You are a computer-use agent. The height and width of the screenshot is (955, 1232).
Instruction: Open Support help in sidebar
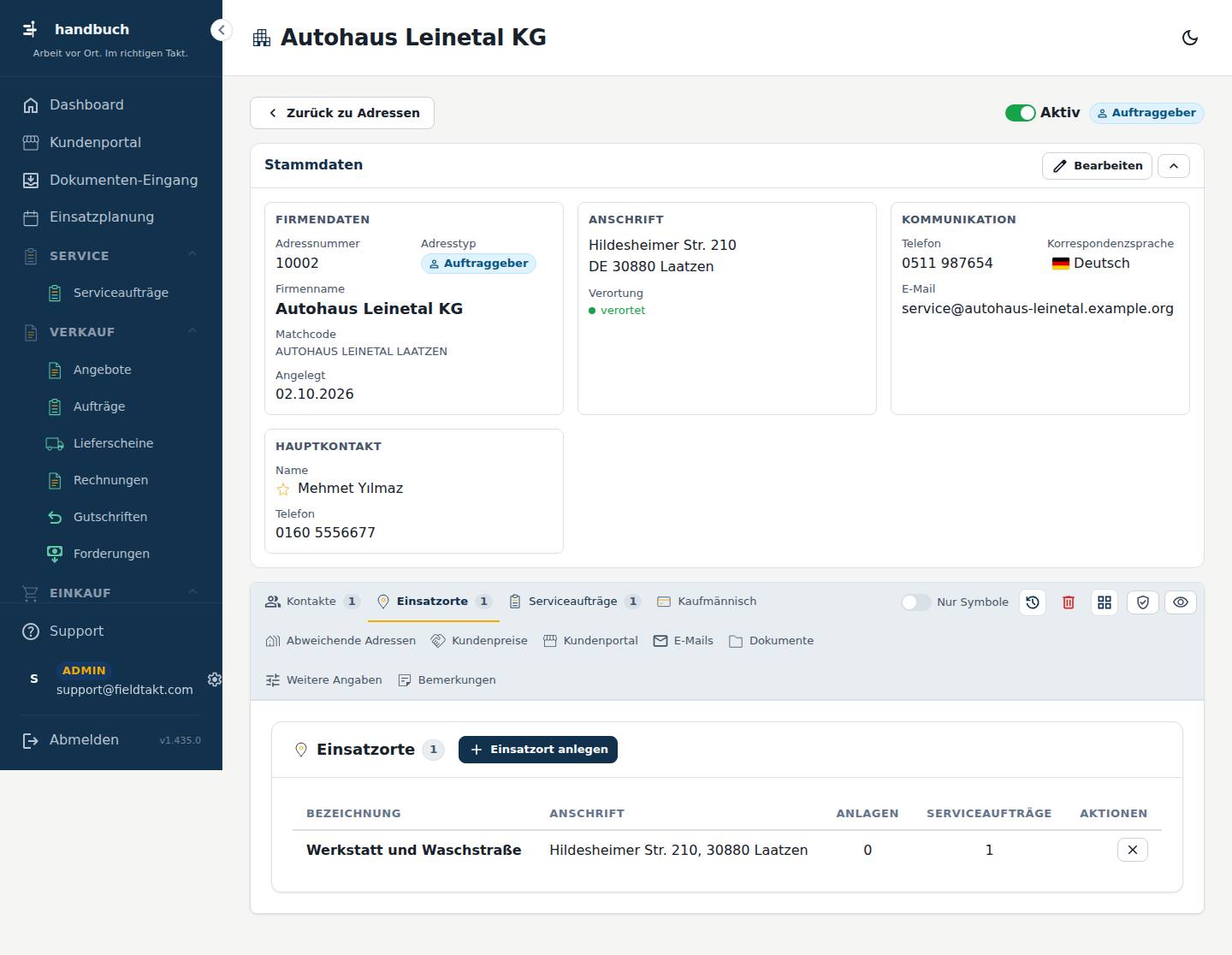coord(111,632)
